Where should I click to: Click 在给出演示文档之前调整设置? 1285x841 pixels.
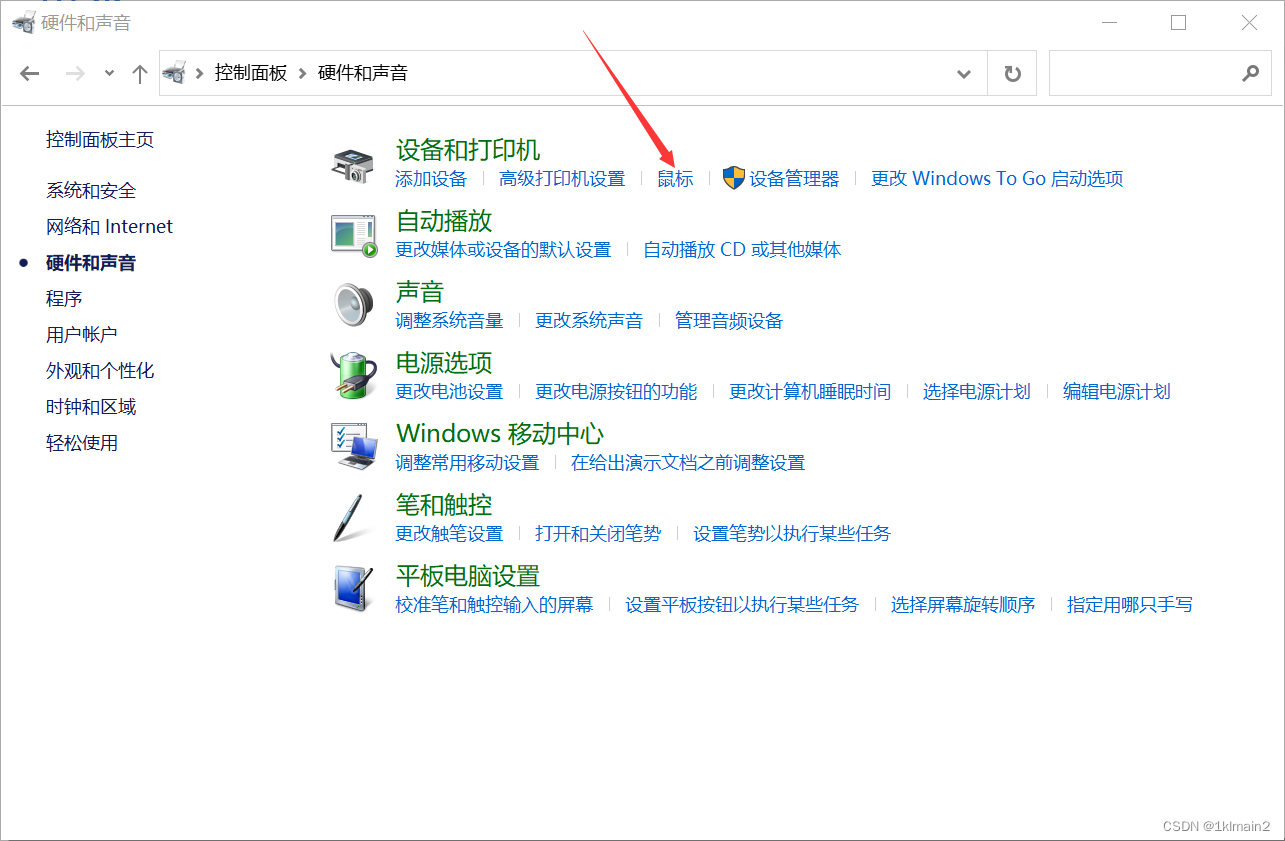(x=688, y=463)
